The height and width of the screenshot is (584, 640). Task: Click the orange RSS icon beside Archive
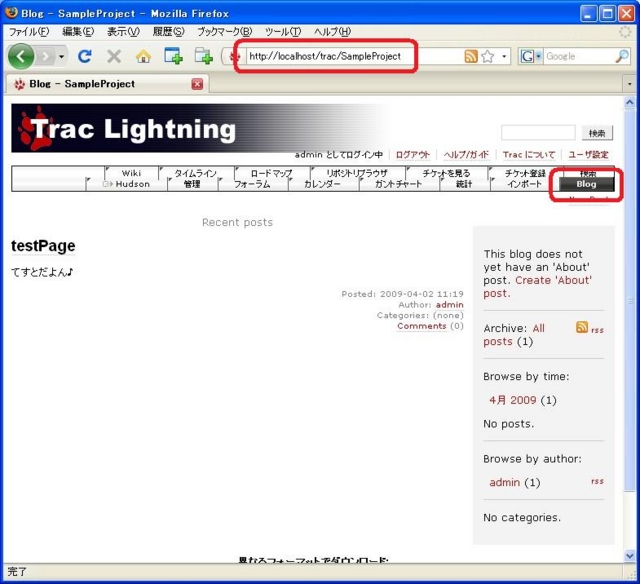[582, 327]
